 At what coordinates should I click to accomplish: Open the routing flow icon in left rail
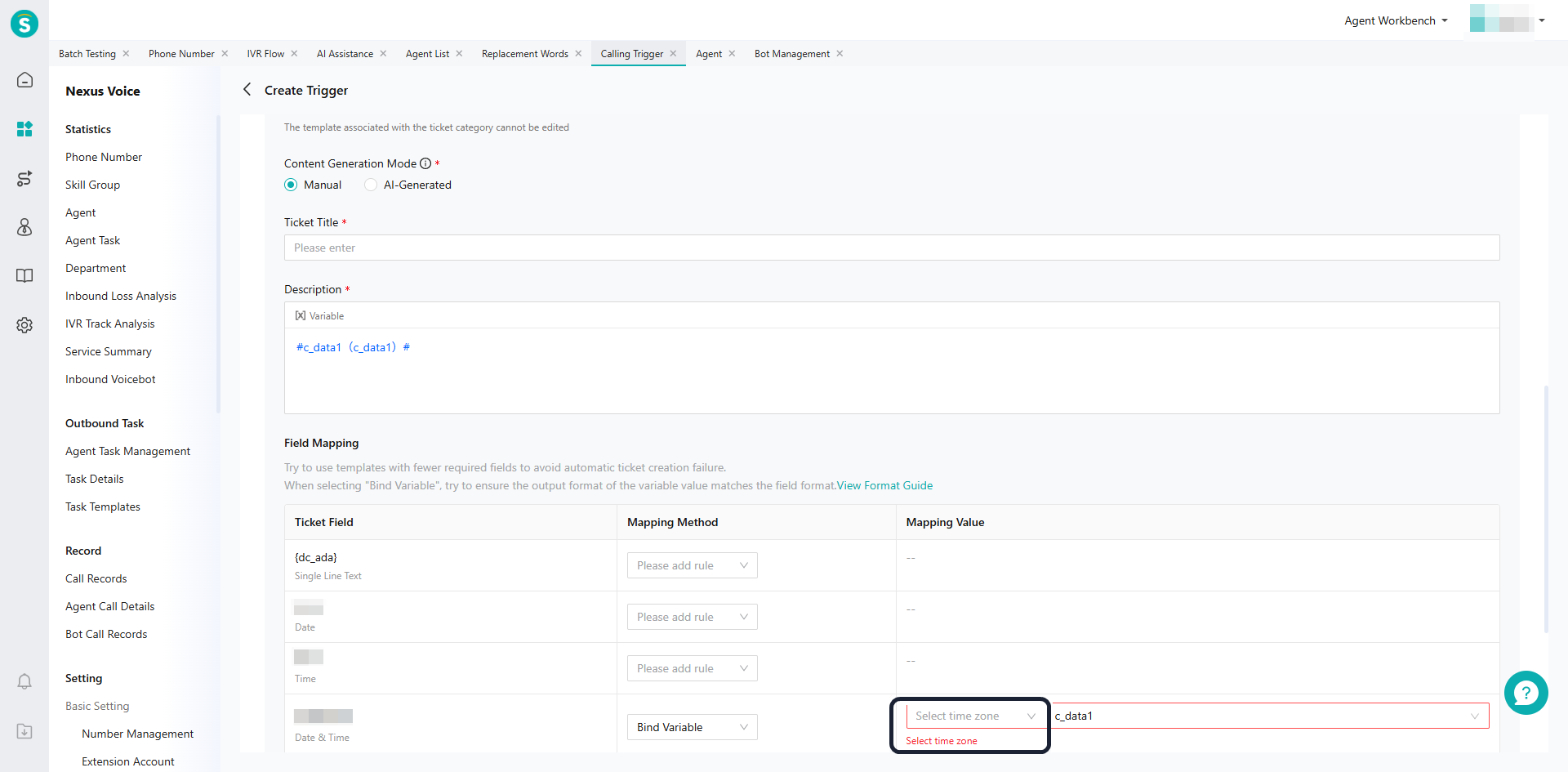pyautogui.click(x=24, y=178)
